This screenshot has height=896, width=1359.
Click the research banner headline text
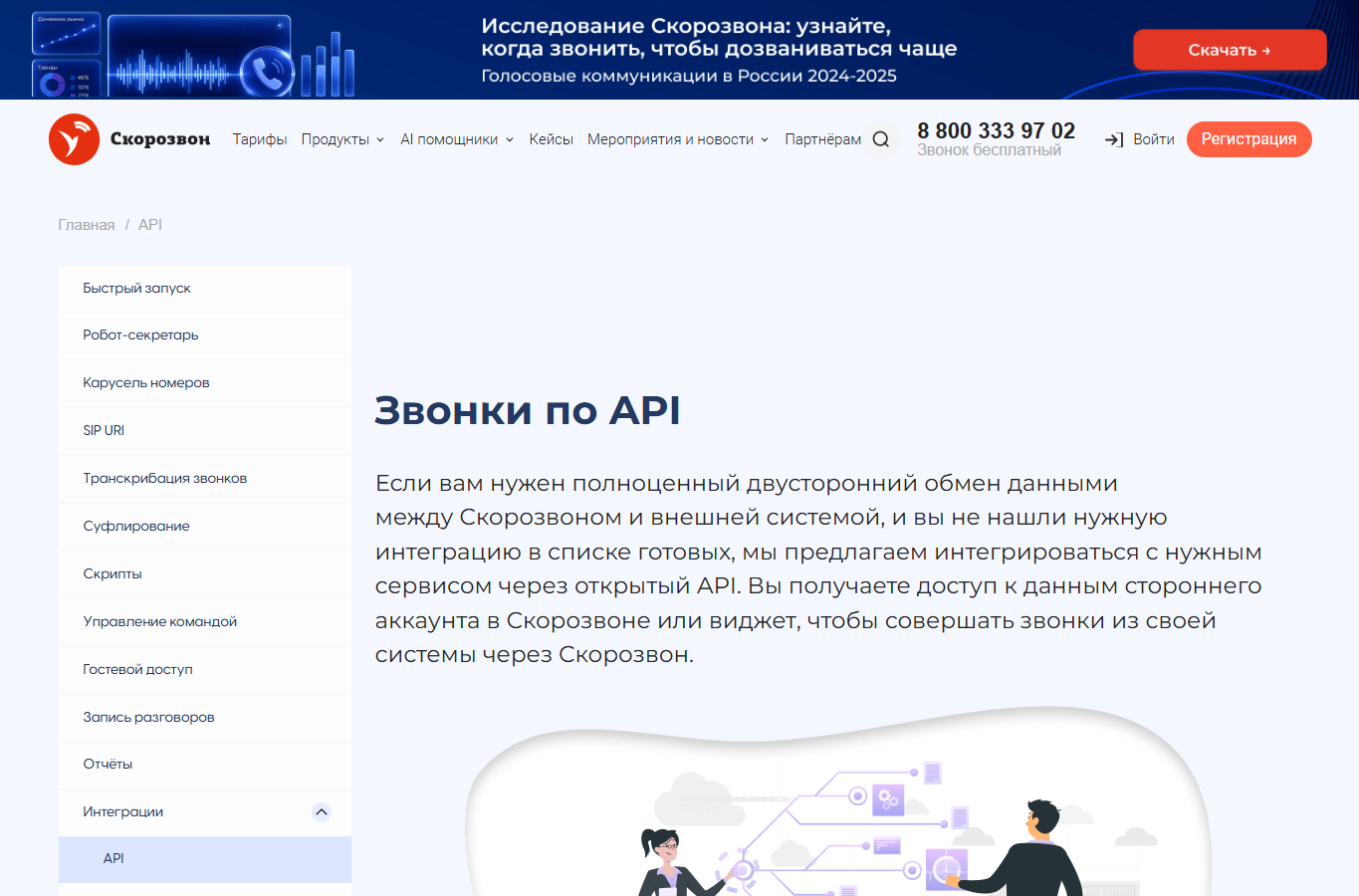[719, 37]
